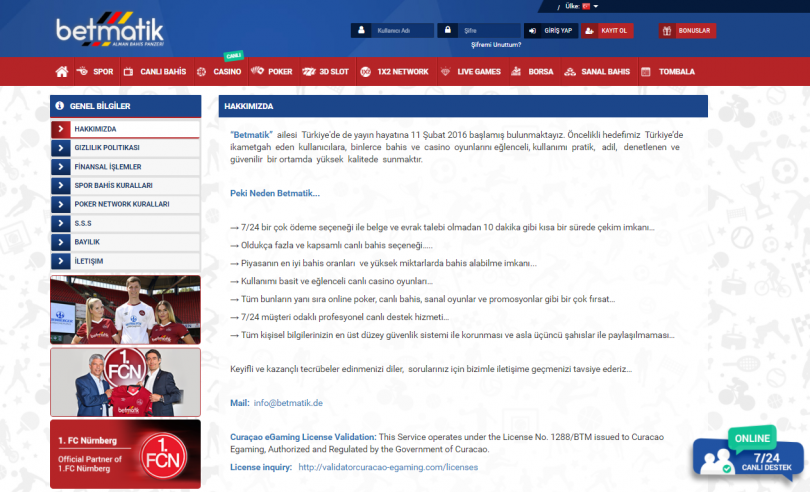Click the info@betmatik.de email link
Image resolution: width=810 pixels, height=492 pixels.
coord(288,403)
